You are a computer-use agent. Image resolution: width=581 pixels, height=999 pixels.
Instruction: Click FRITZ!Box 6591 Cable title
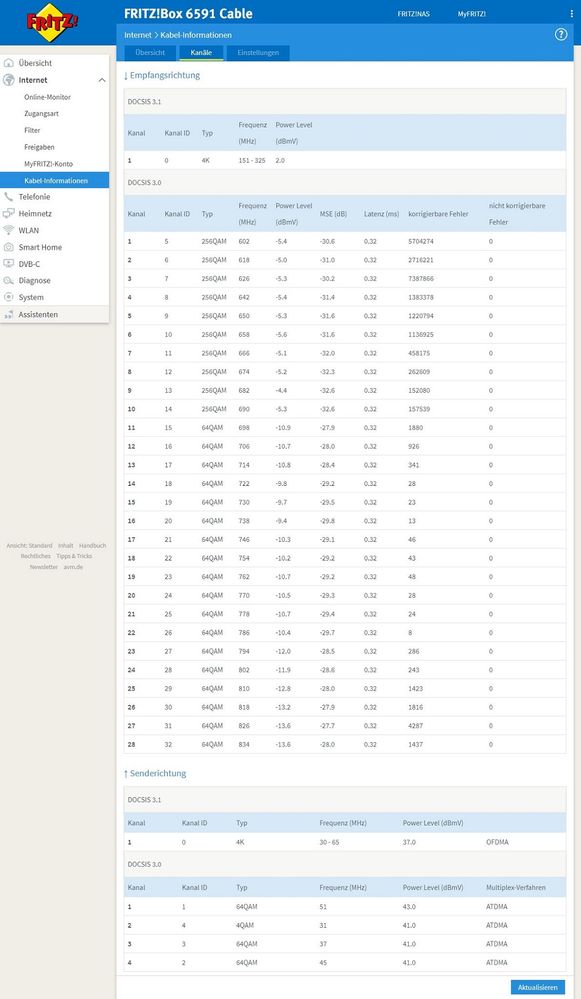click(x=188, y=13)
